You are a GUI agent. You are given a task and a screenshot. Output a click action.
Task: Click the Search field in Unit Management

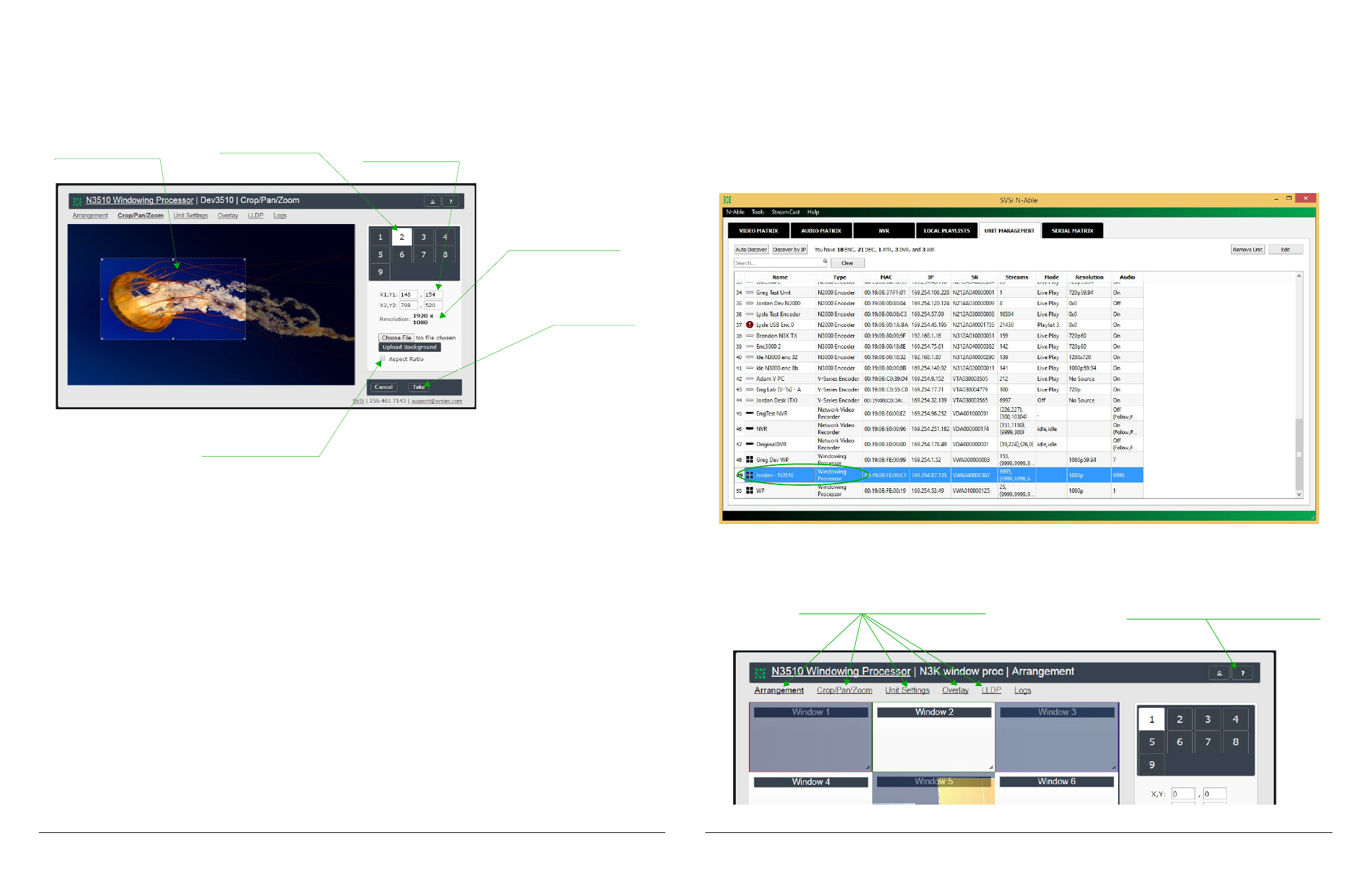(781, 262)
